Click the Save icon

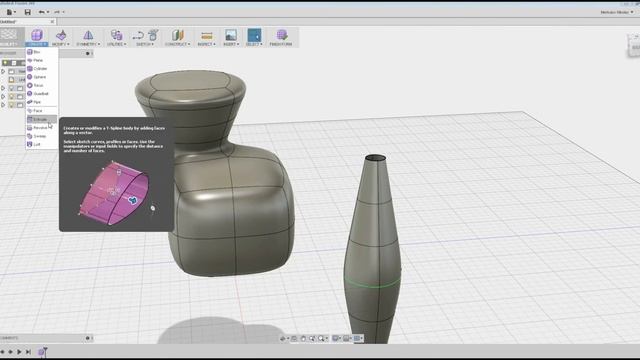(27, 12)
